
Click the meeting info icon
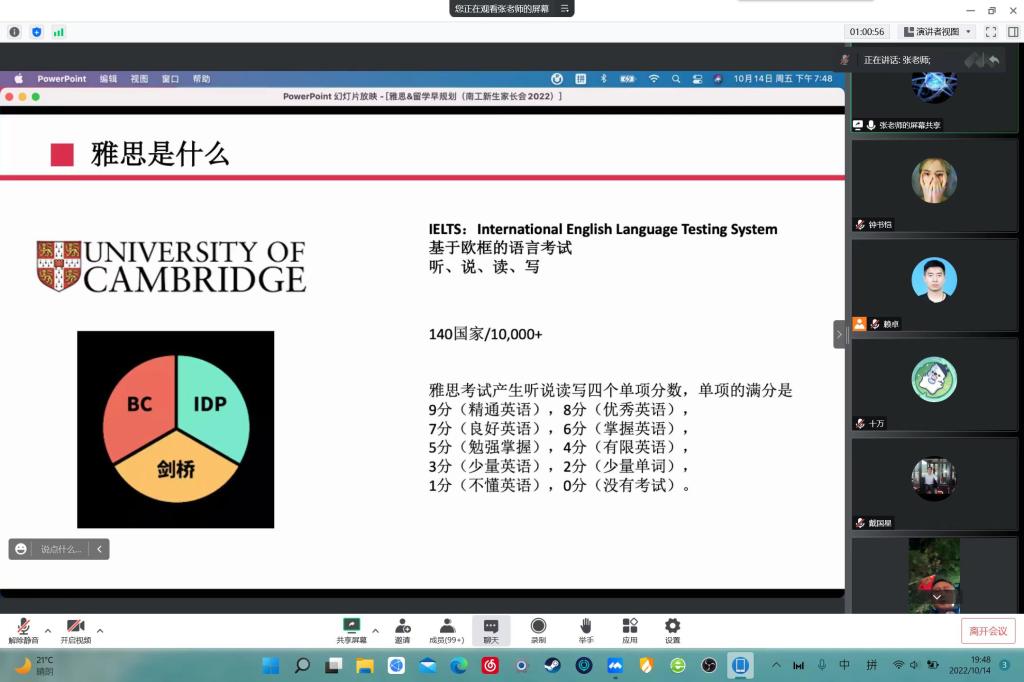14,32
